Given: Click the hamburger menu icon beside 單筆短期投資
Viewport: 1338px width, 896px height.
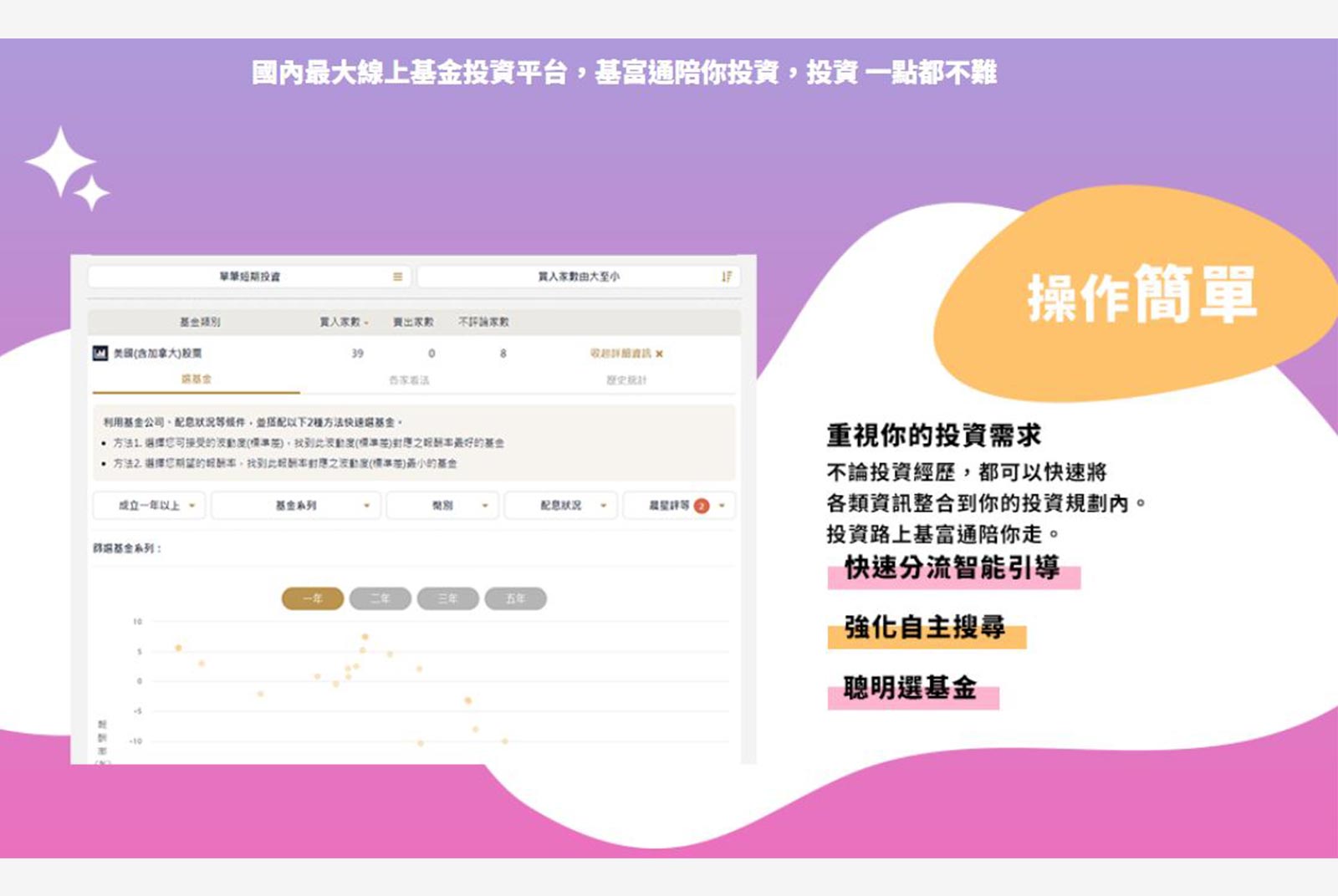Looking at the screenshot, I should coord(398,277).
